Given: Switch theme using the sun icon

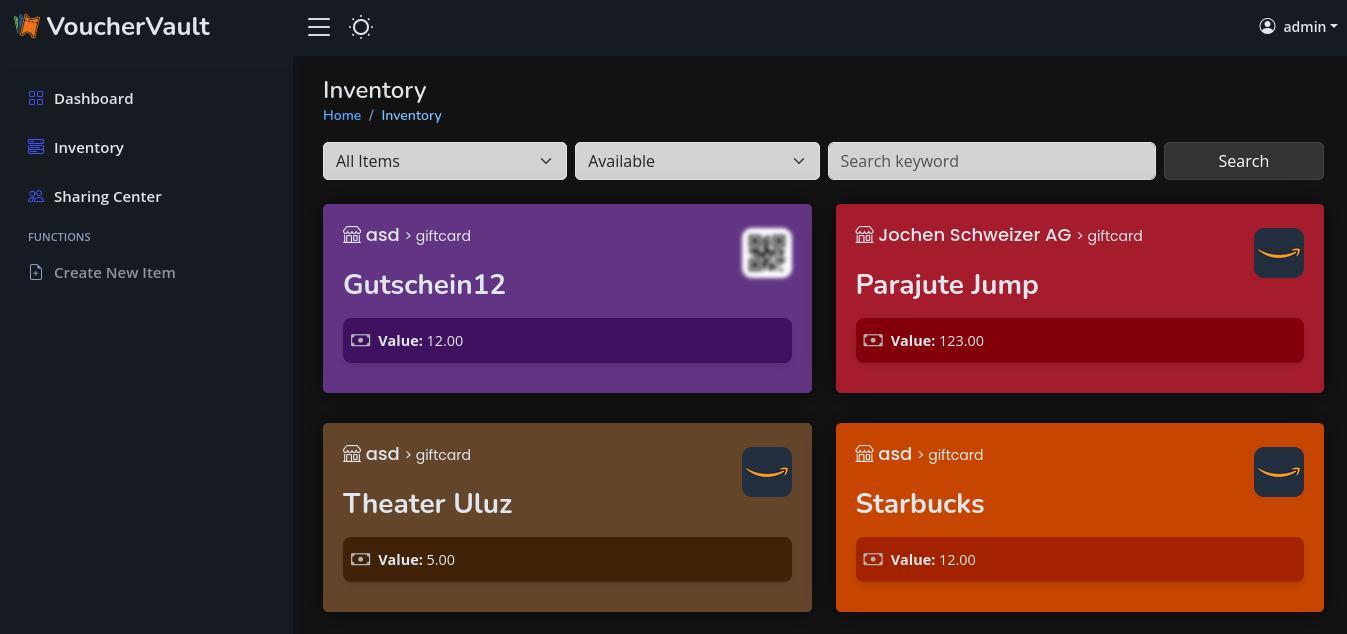Looking at the screenshot, I should coord(361,27).
